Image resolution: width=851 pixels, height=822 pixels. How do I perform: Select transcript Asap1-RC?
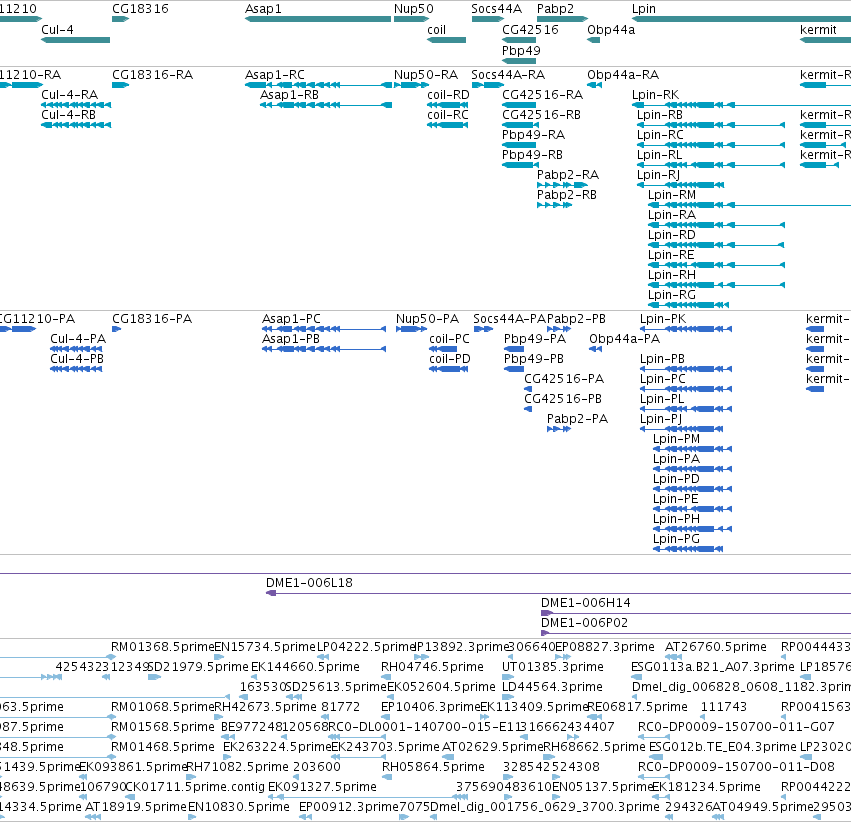(x=318, y=85)
